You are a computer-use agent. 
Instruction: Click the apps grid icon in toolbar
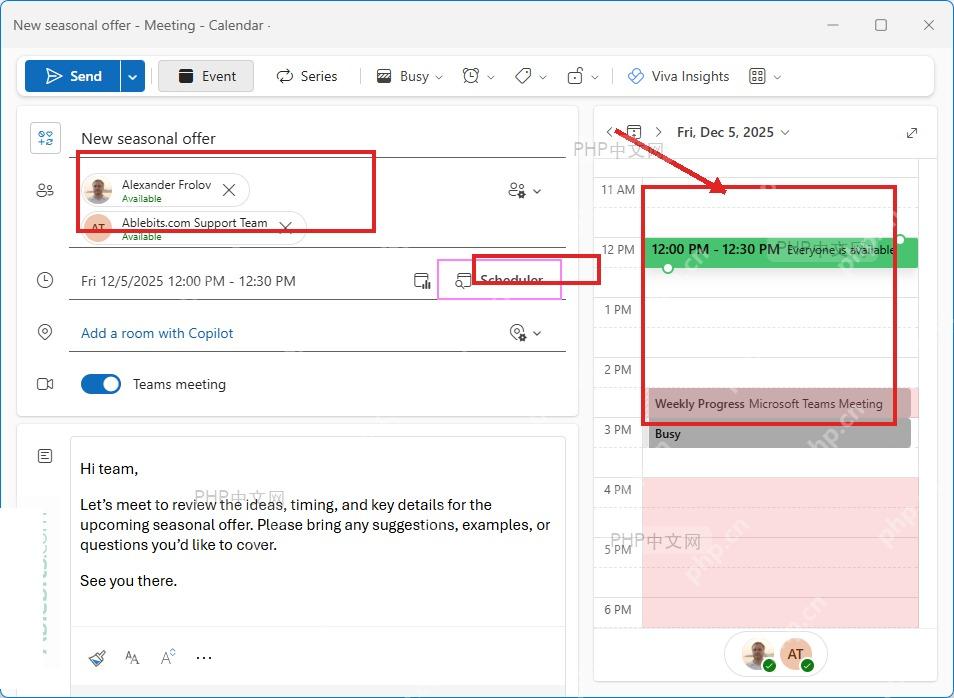coord(757,76)
